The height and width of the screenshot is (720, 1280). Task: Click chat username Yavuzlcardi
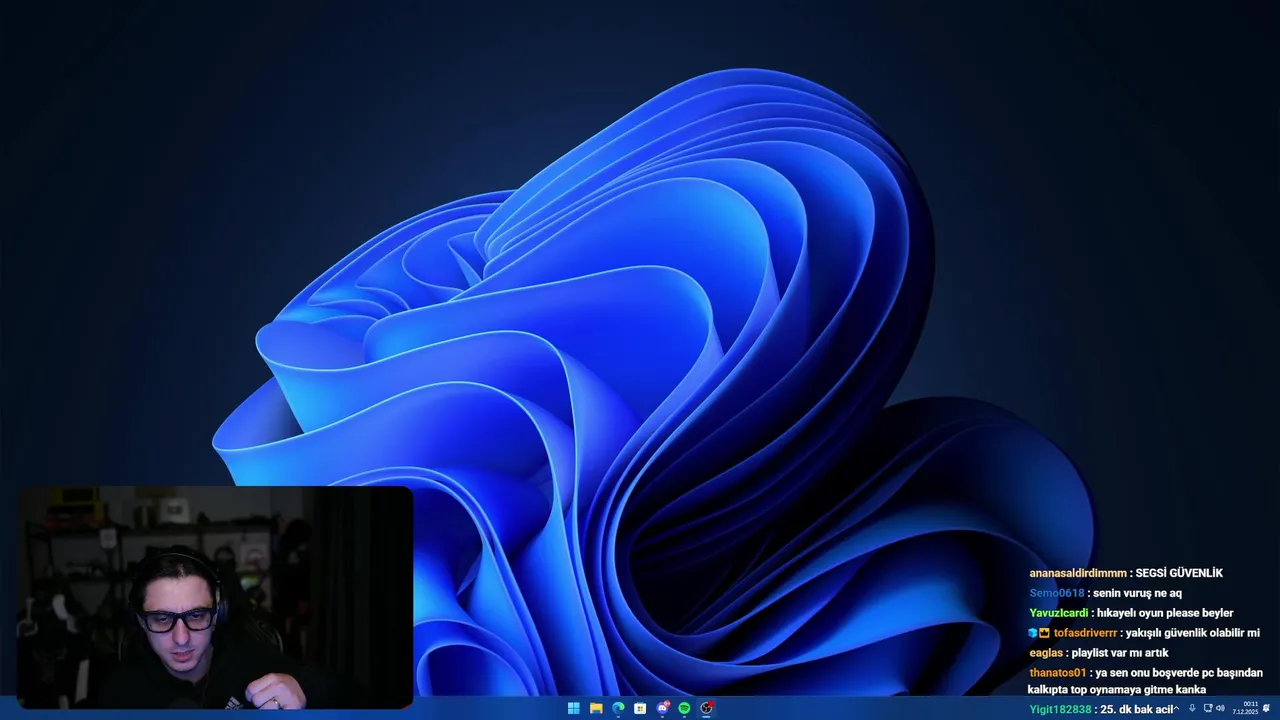coord(1059,613)
